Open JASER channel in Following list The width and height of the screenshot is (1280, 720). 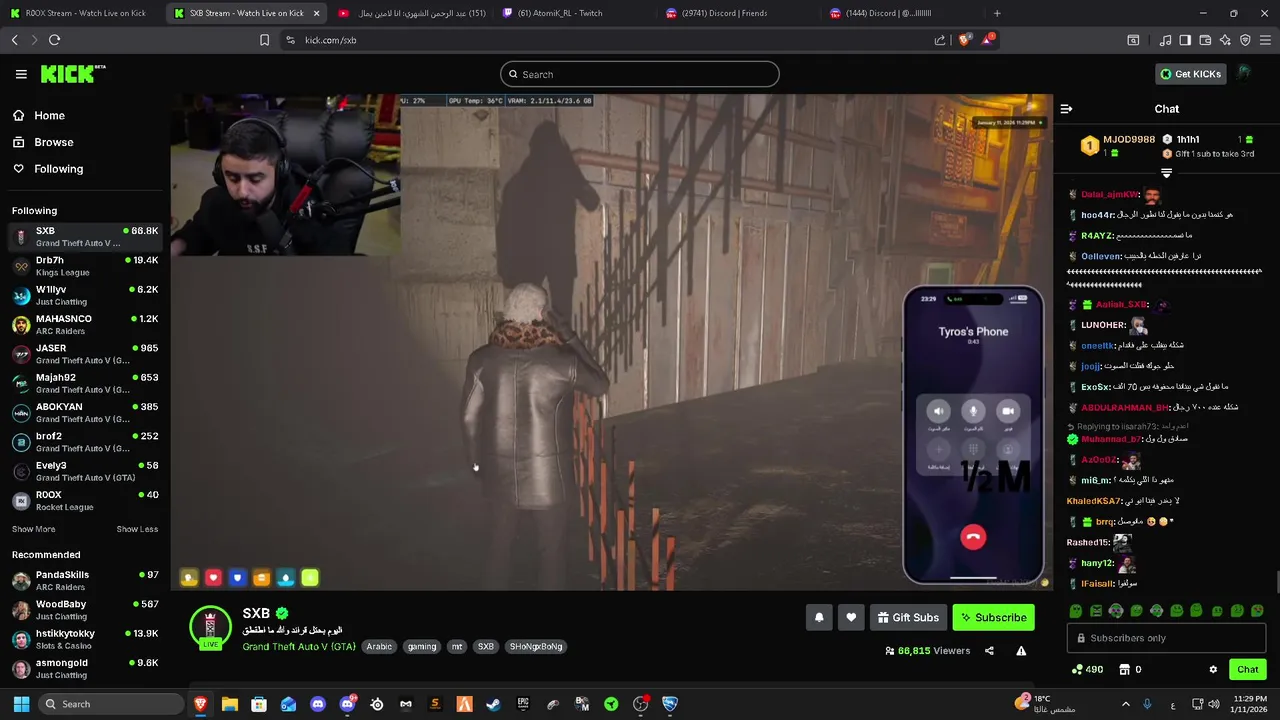pyautogui.click(x=85, y=354)
